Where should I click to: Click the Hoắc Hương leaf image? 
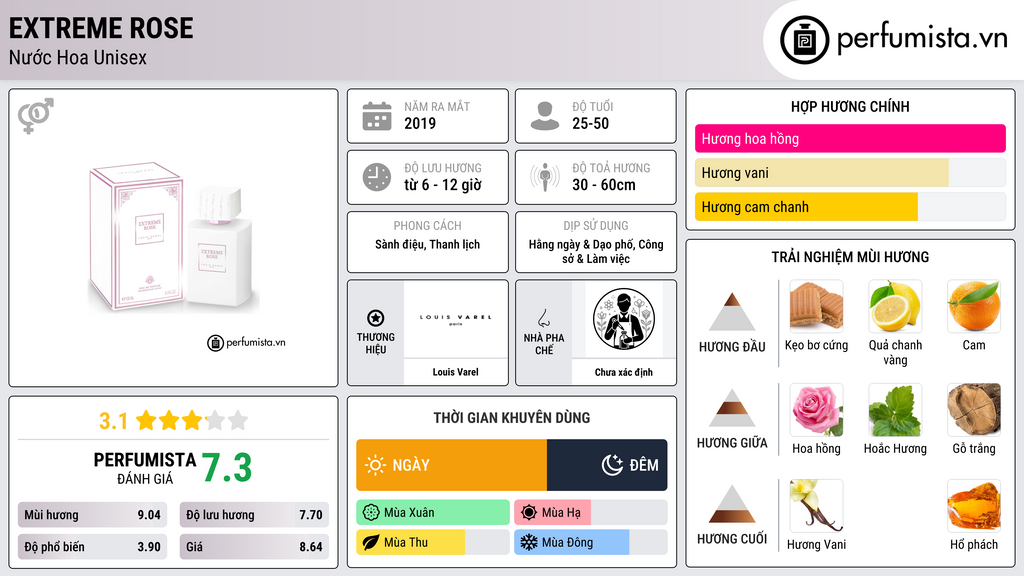pos(895,409)
